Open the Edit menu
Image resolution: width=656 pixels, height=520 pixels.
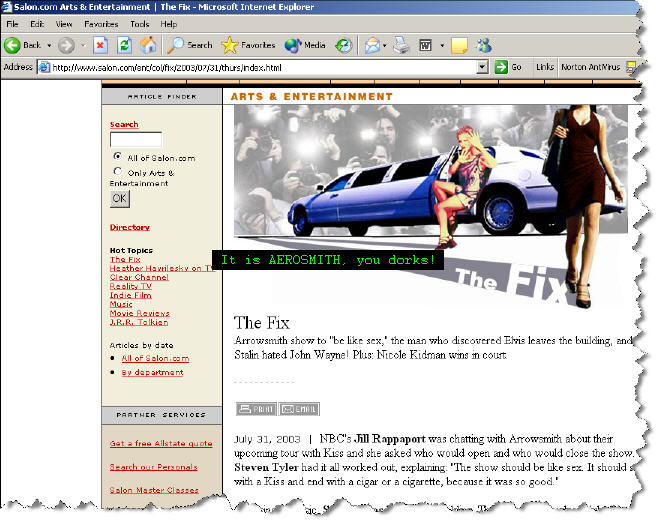click(37, 24)
